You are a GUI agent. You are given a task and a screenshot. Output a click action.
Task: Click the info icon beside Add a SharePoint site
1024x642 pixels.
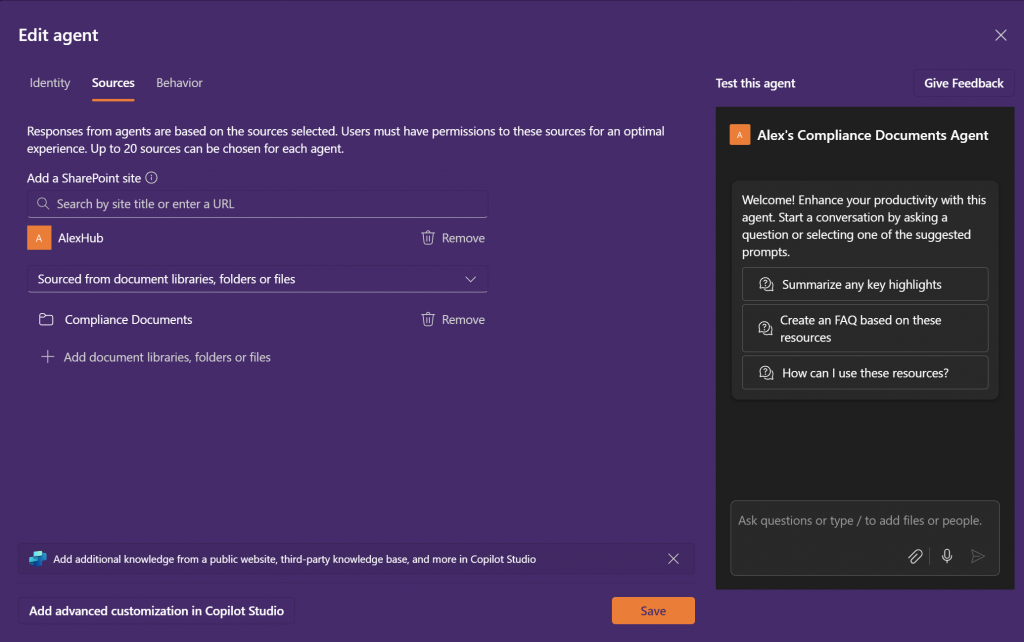pyautogui.click(x=152, y=178)
